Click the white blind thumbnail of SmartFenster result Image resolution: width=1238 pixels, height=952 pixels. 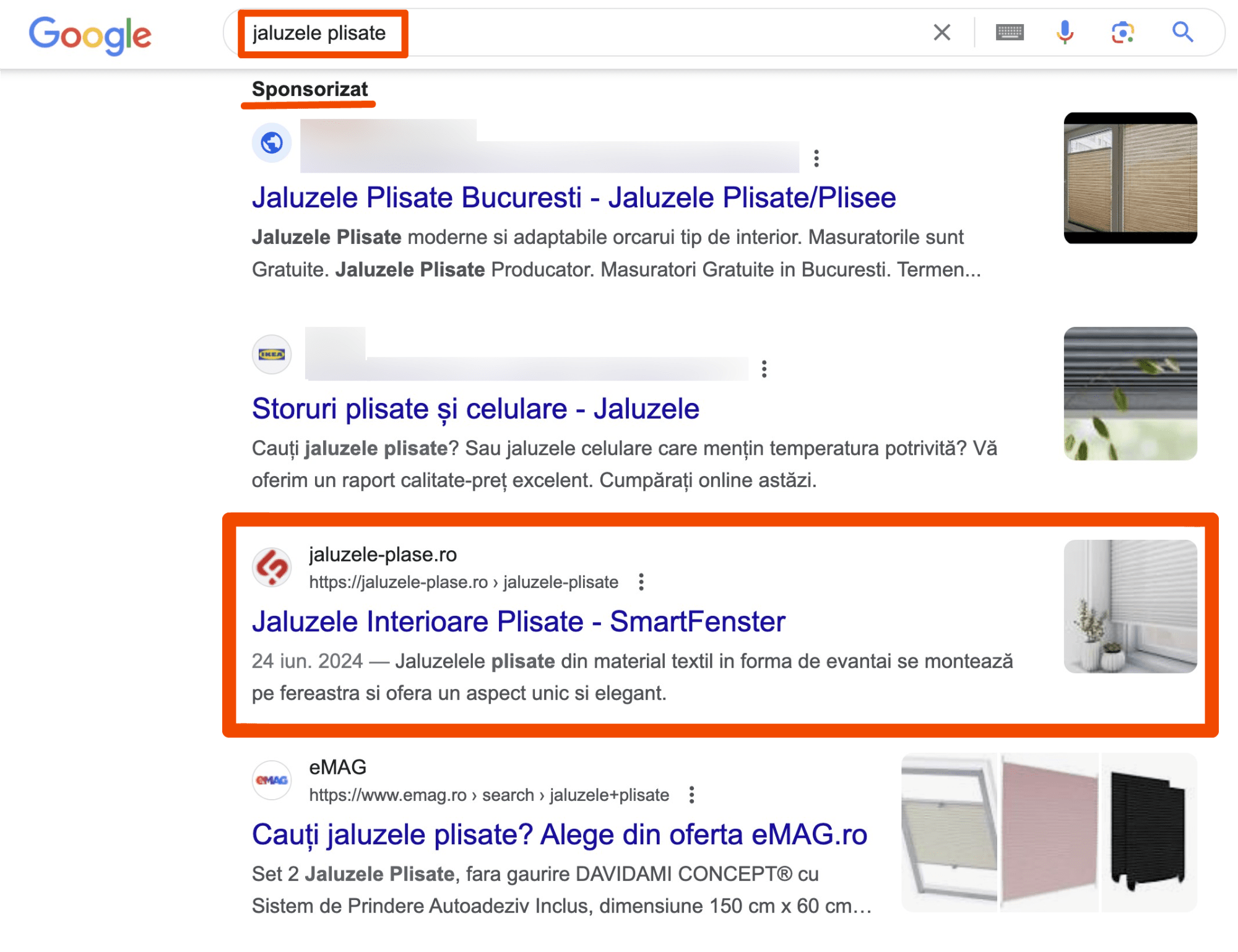[1130, 607]
